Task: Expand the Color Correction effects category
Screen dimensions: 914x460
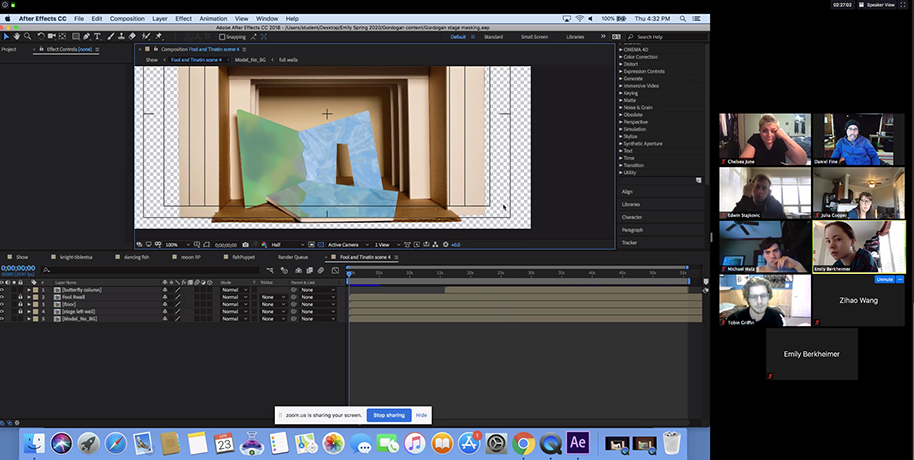Action: coord(642,57)
